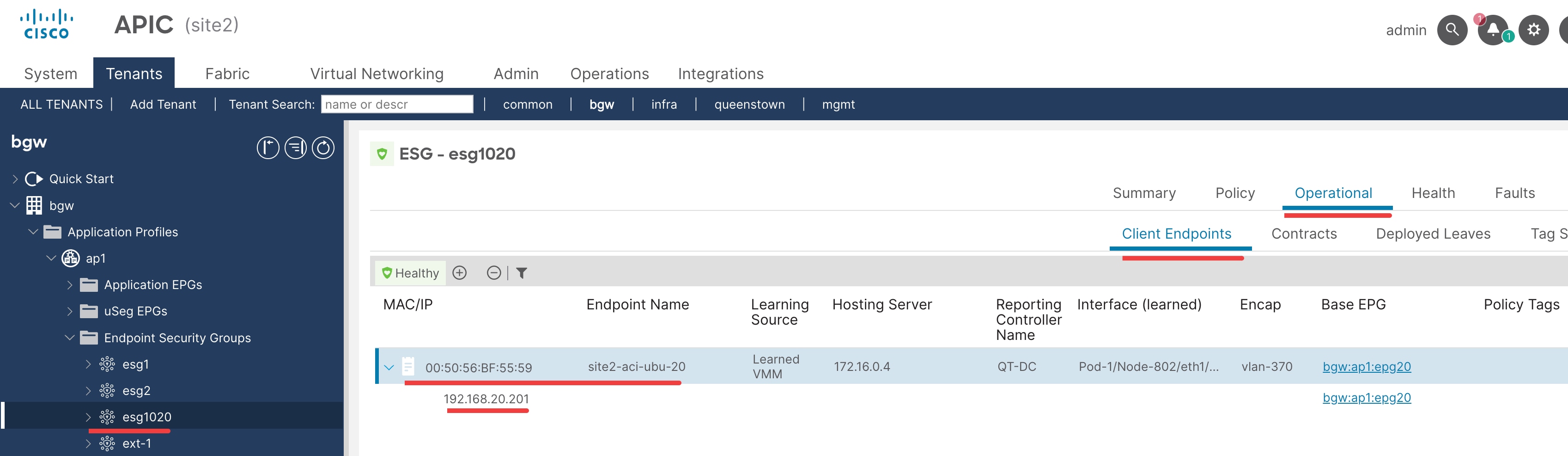Open bgw:ap1:epg20 link in IP row
This screenshot has height=456, width=1568.
1367,397
